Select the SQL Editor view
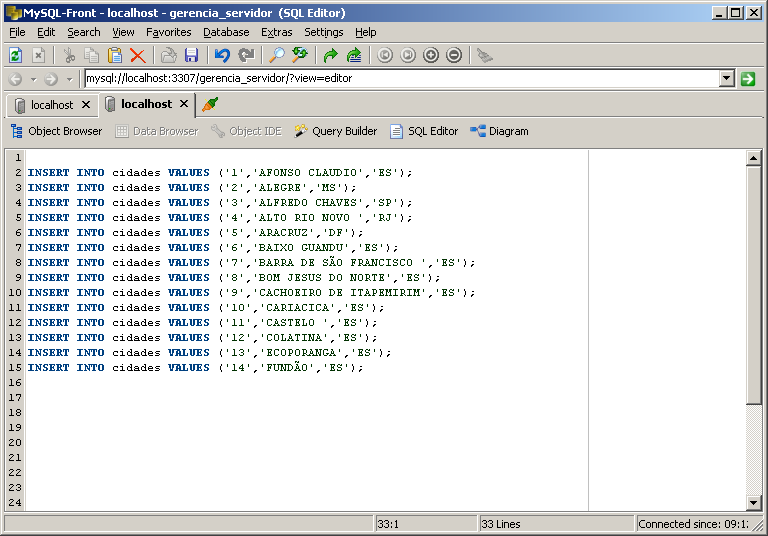This screenshot has width=768, height=536. click(424, 131)
